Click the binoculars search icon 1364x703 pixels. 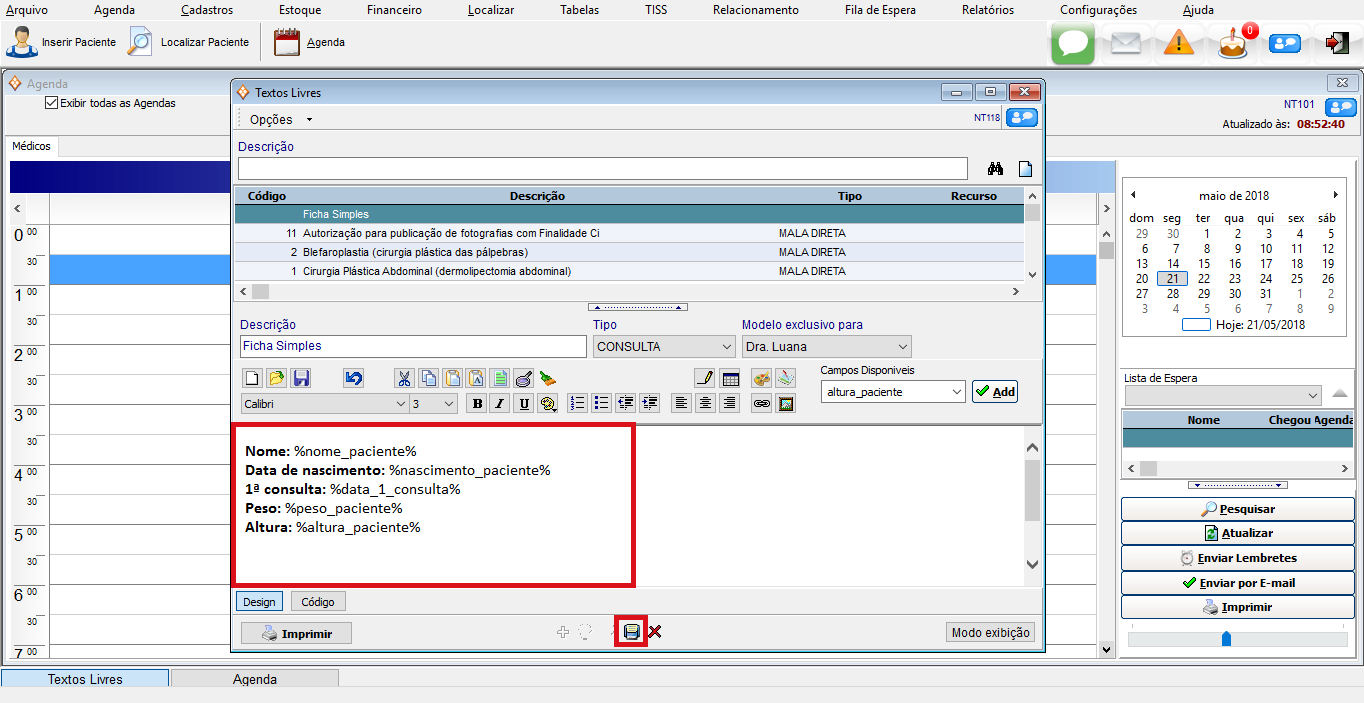click(995, 168)
